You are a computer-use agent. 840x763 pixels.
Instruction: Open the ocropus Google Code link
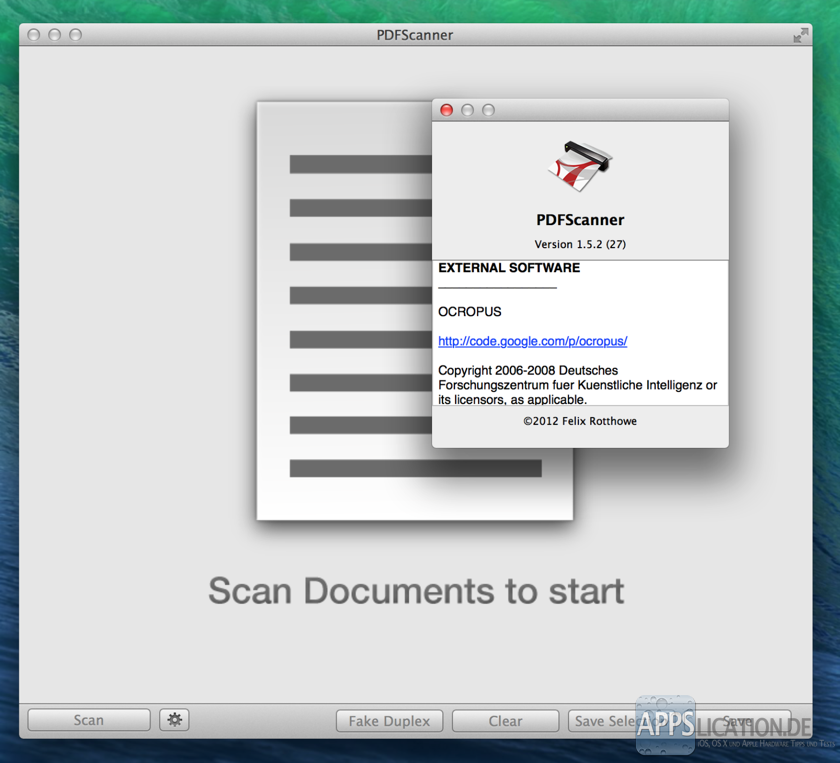coord(532,341)
